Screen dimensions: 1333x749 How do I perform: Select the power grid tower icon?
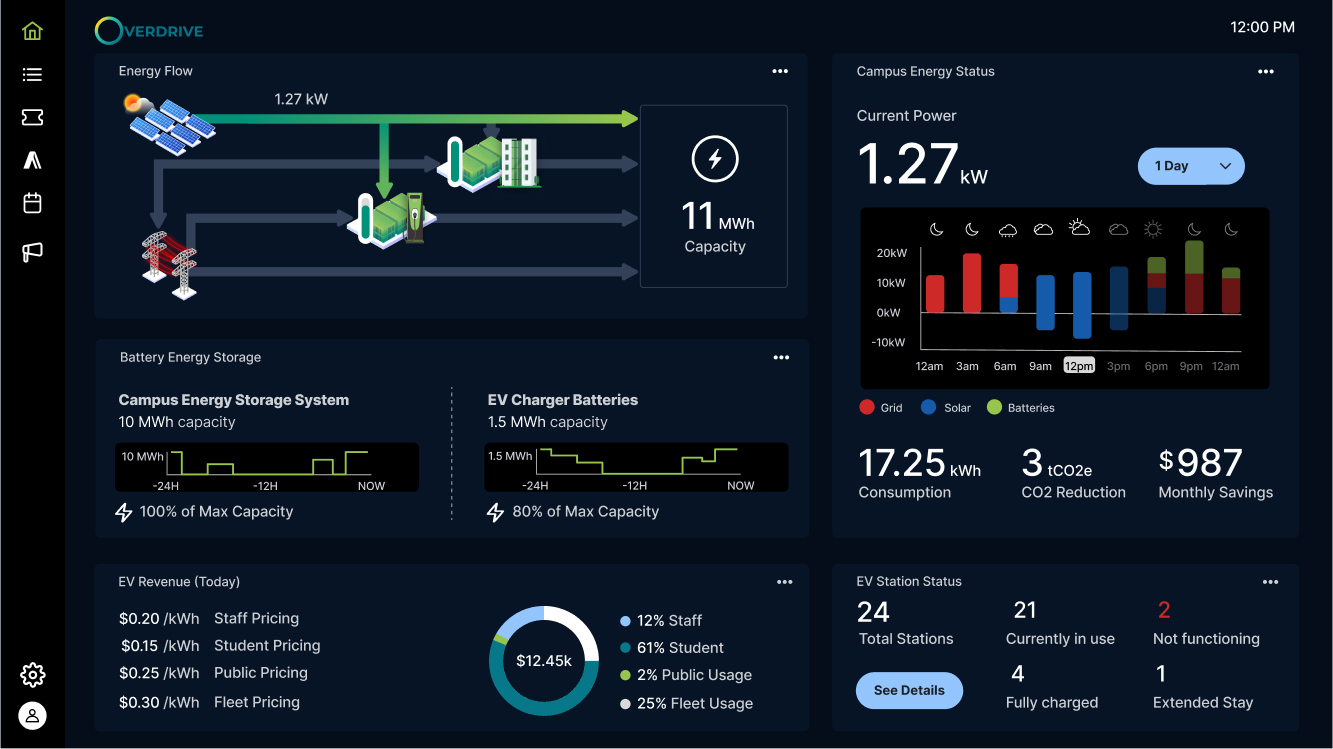click(169, 264)
